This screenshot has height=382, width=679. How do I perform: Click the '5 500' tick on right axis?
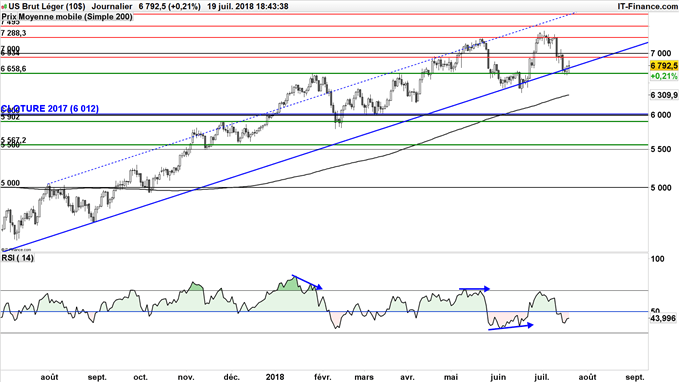(661, 149)
